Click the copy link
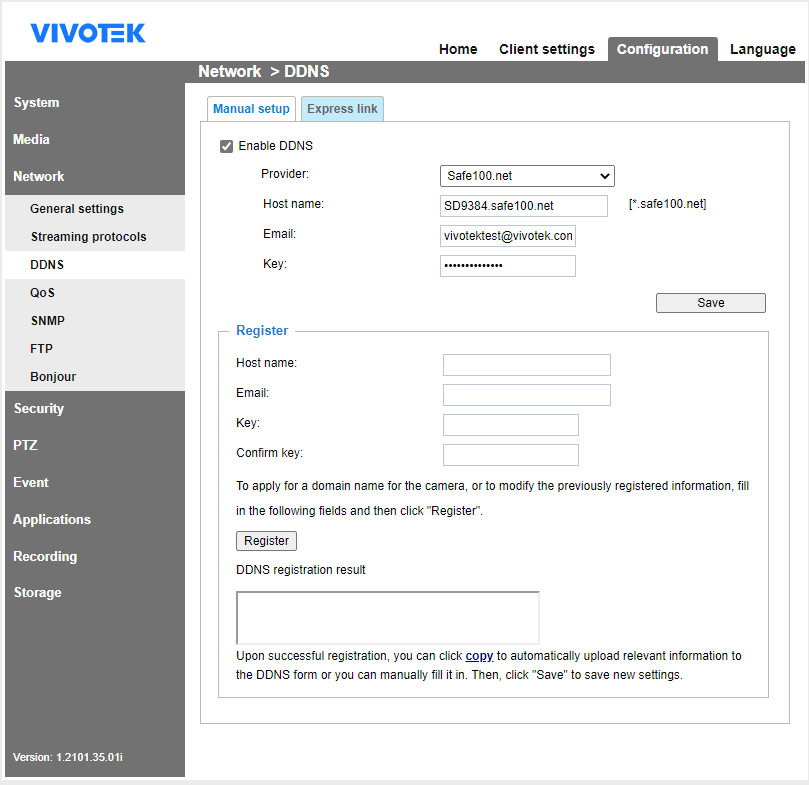The height and width of the screenshot is (785, 809). 479,656
